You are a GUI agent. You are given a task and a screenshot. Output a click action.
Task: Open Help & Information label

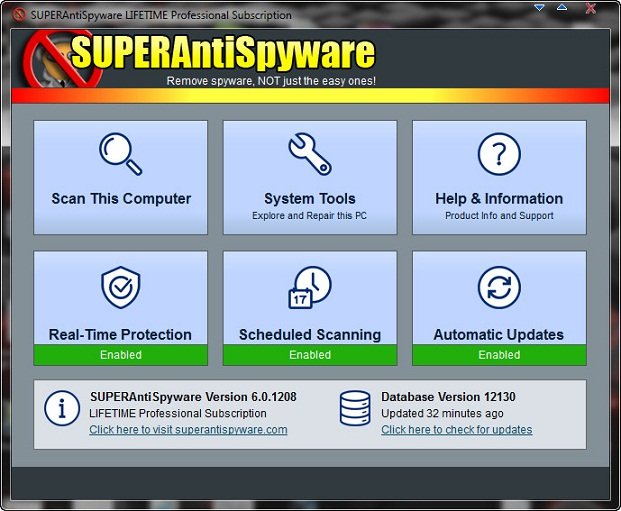(x=499, y=198)
